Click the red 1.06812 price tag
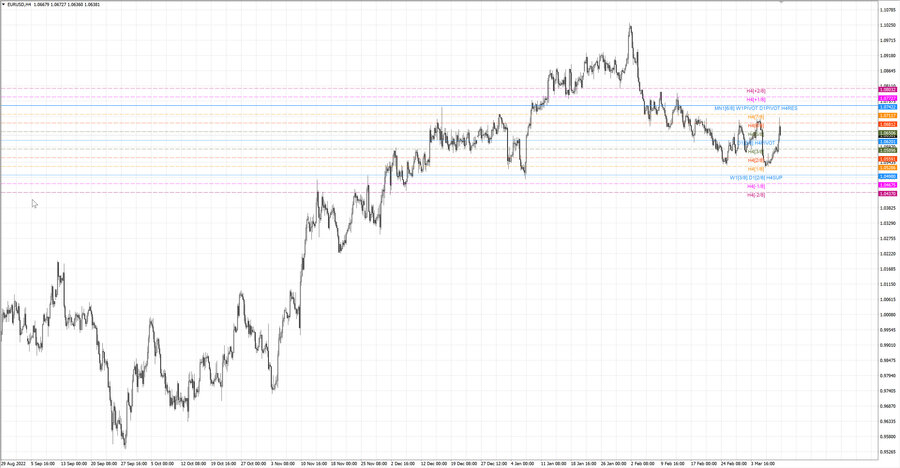 [888, 124]
